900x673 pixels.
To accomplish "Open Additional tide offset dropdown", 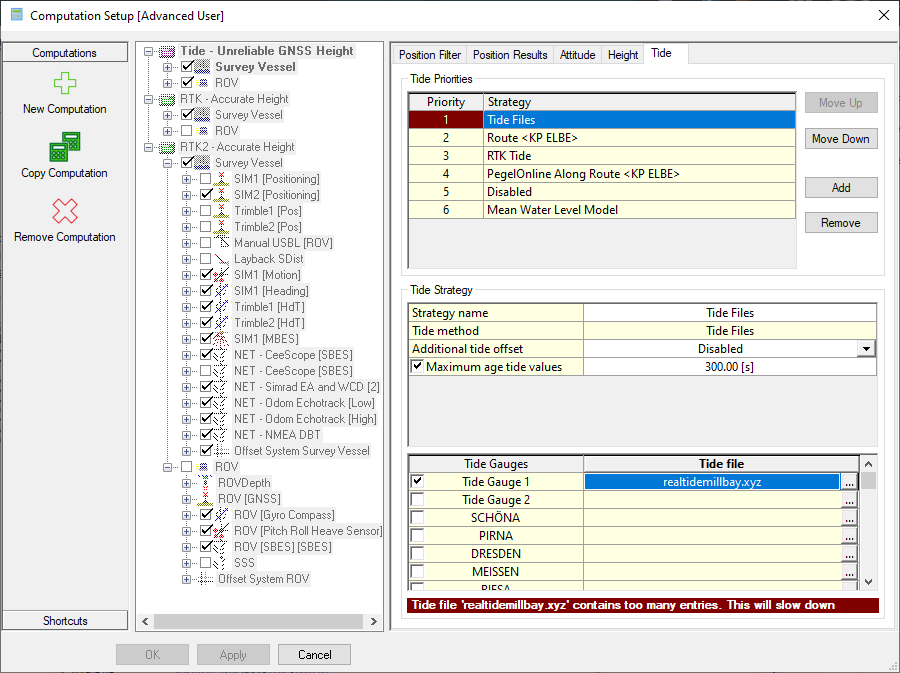I will pyautogui.click(x=866, y=349).
